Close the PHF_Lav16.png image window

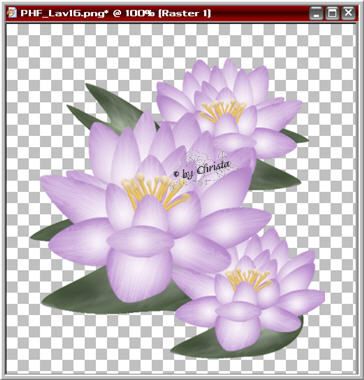pyautogui.click(x=348, y=13)
